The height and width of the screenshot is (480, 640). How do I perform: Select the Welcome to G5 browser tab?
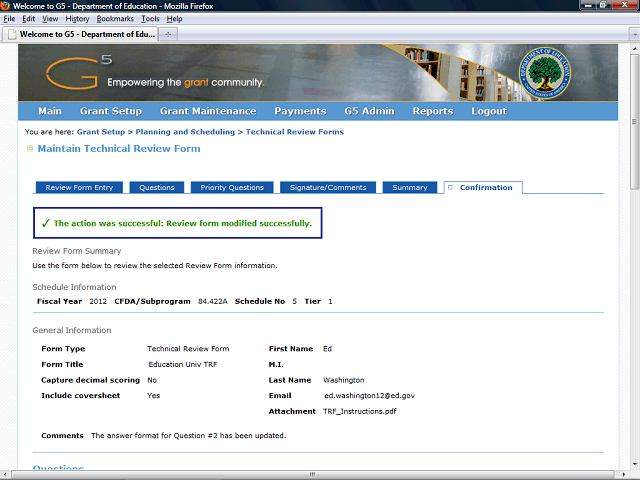(80, 34)
